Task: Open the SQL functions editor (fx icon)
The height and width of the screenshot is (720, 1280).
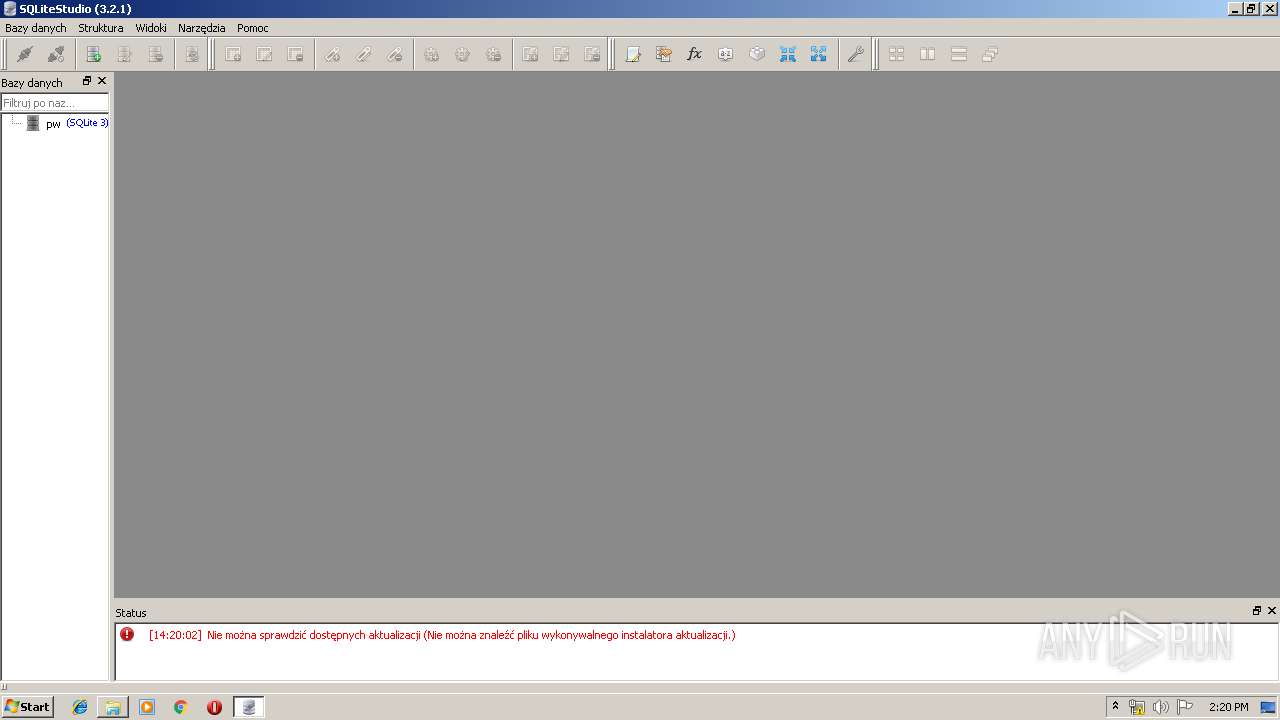Action: (695, 54)
